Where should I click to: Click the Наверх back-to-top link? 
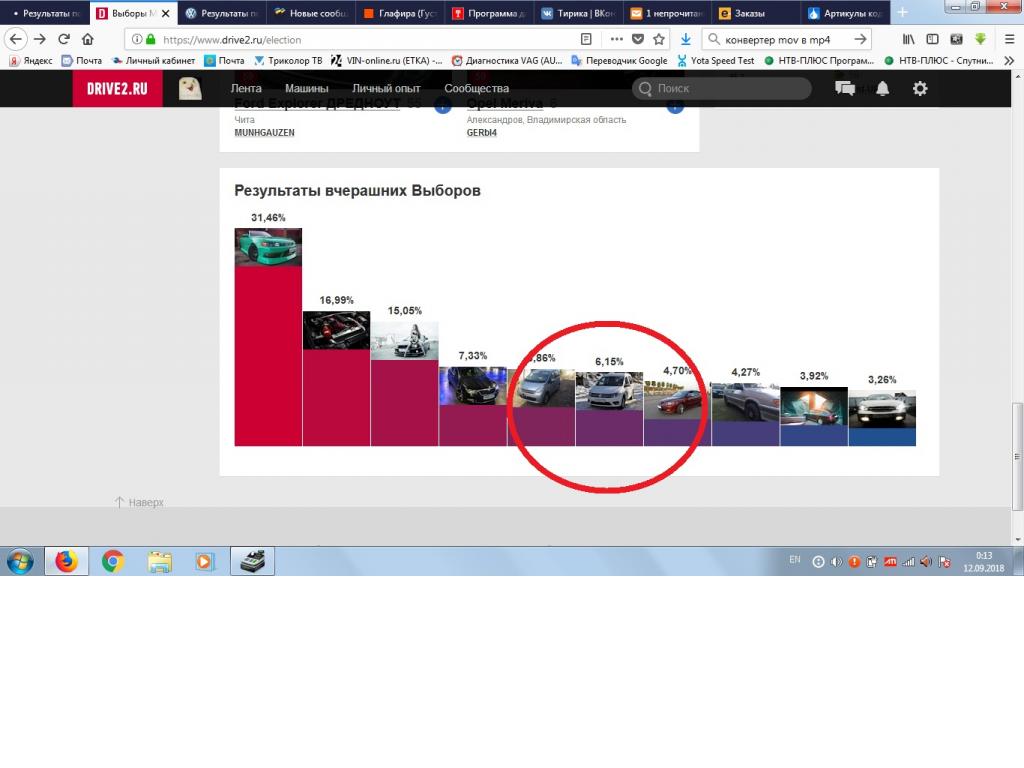click(139, 502)
